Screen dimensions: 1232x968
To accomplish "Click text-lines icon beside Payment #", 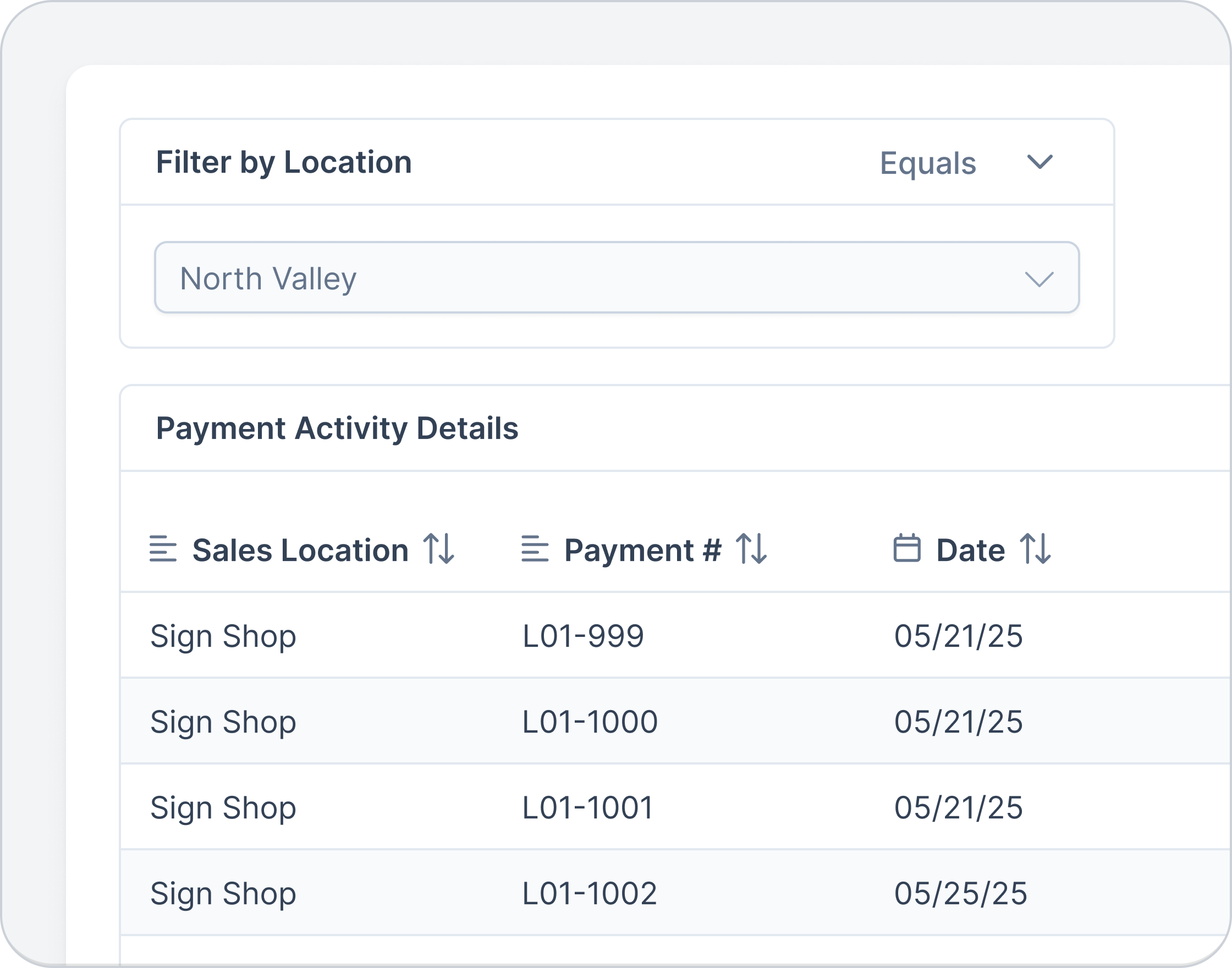I will [x=535, y=548].
